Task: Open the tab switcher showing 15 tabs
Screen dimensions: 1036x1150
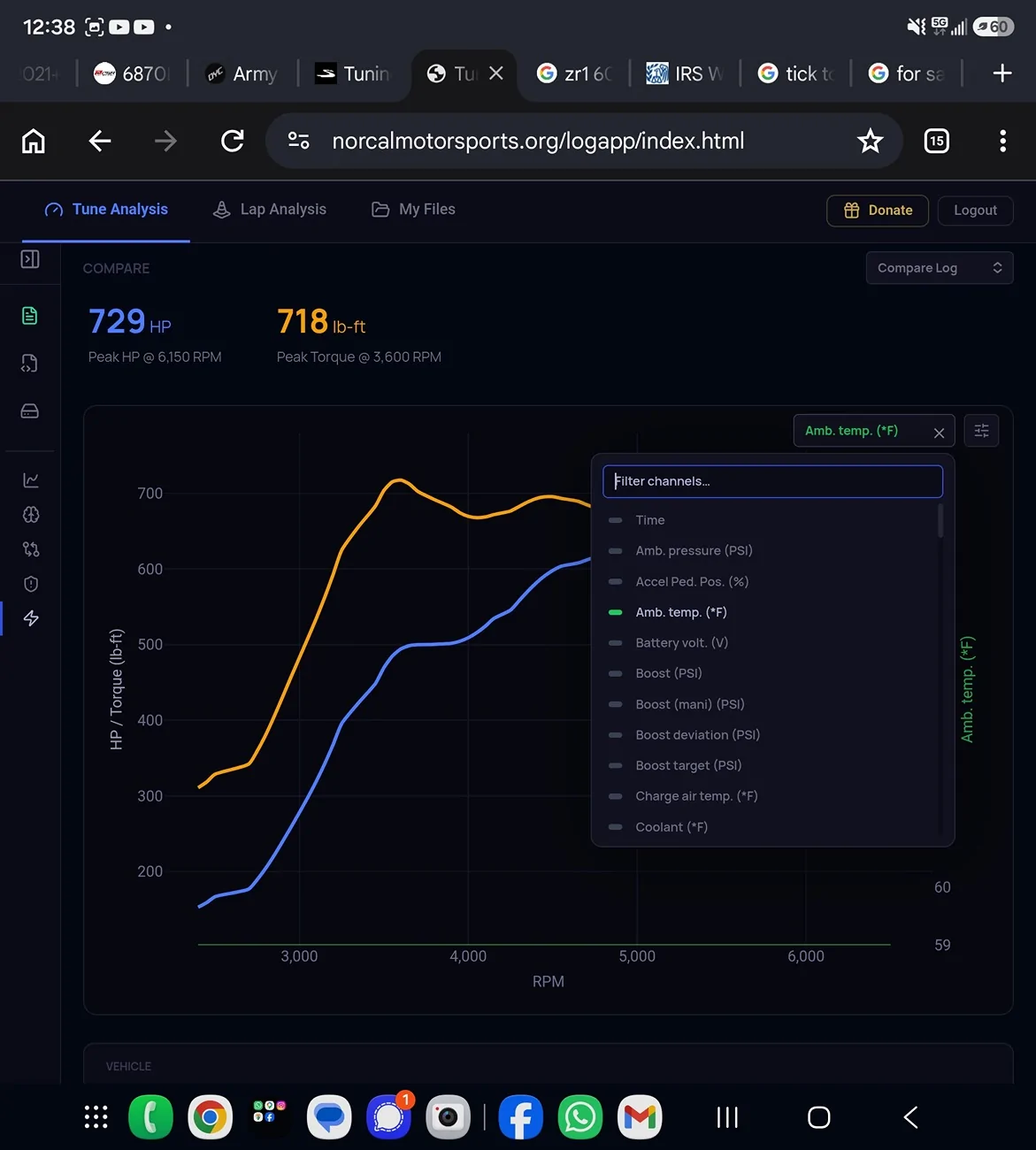Action: click(937, 141)
